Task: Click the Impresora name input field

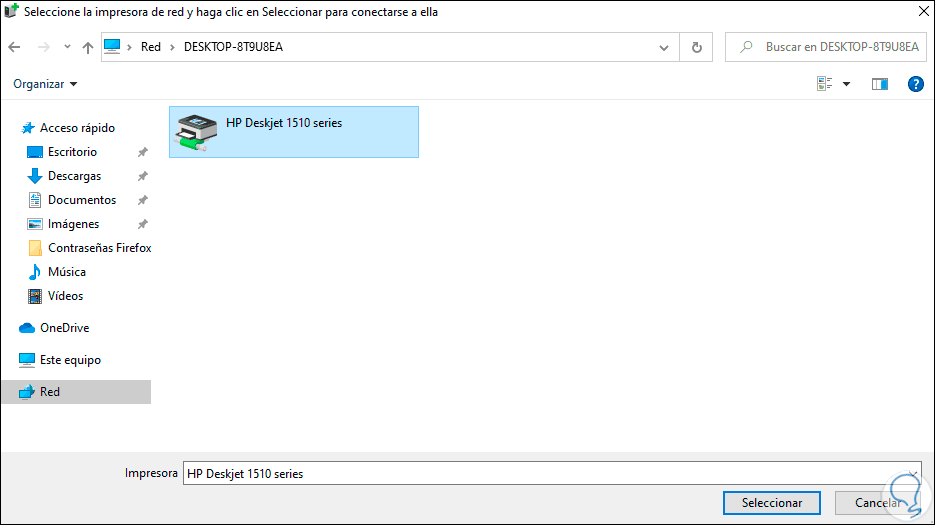Action: coord(552,473)
